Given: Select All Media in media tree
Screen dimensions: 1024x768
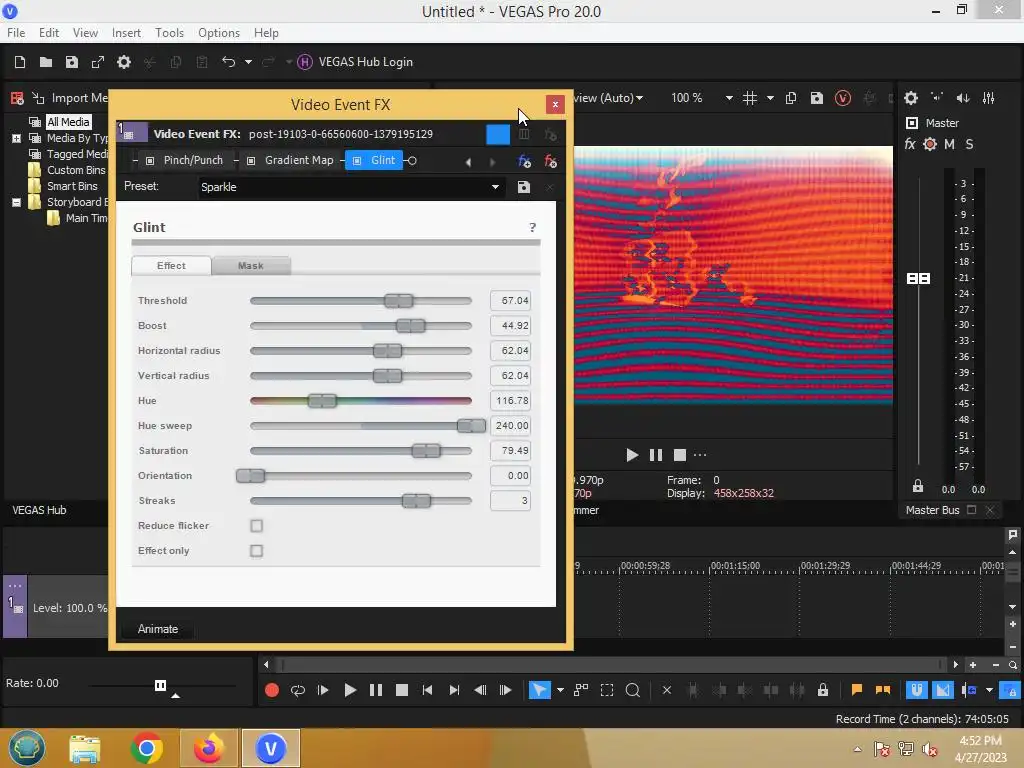Looking at the screenshot, I should click(68, 122).
